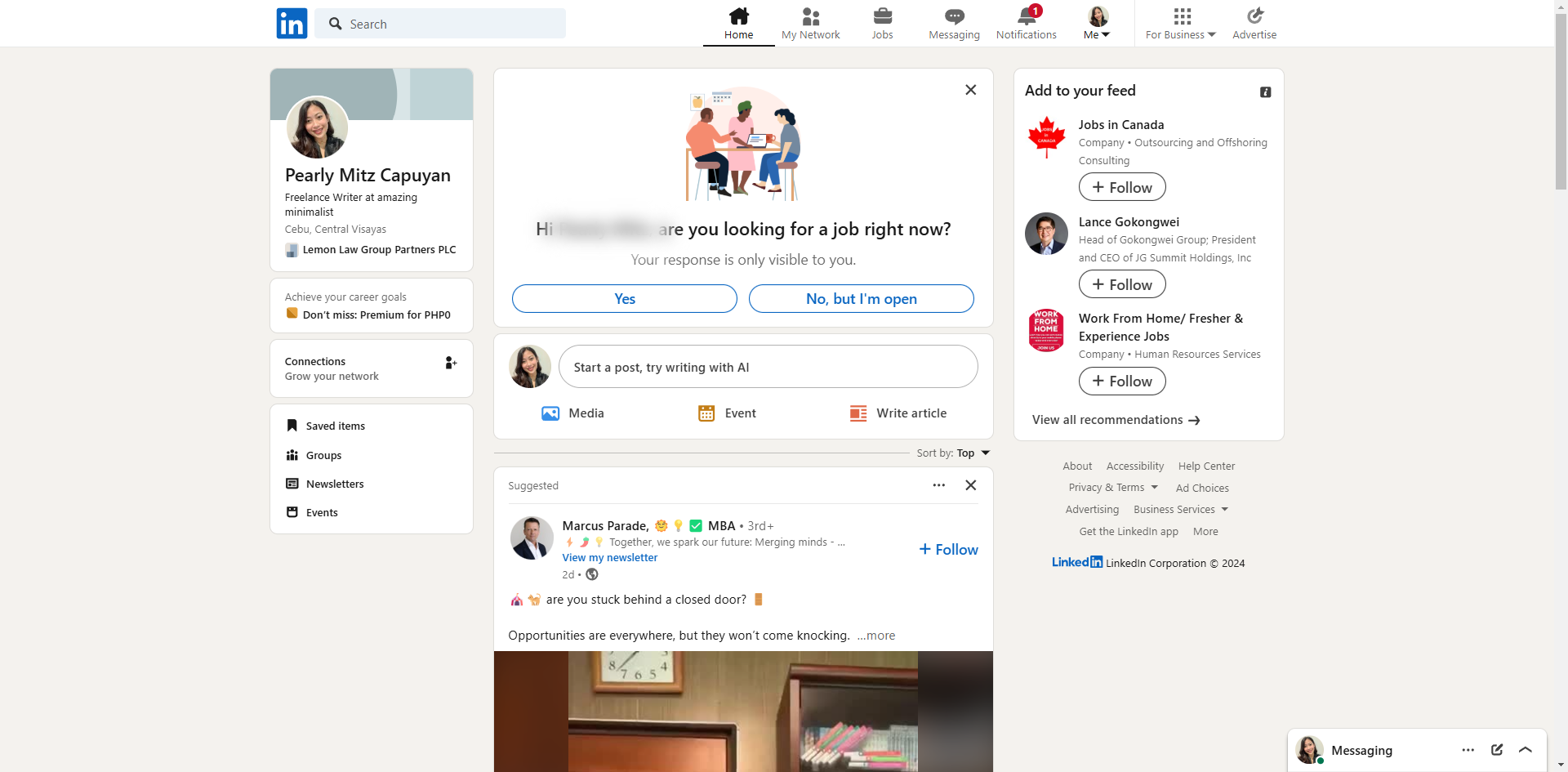Open Pearly Mitz Capuyan's profile photo
This screenshot has width=1568, height=772.
coord(317,127)
